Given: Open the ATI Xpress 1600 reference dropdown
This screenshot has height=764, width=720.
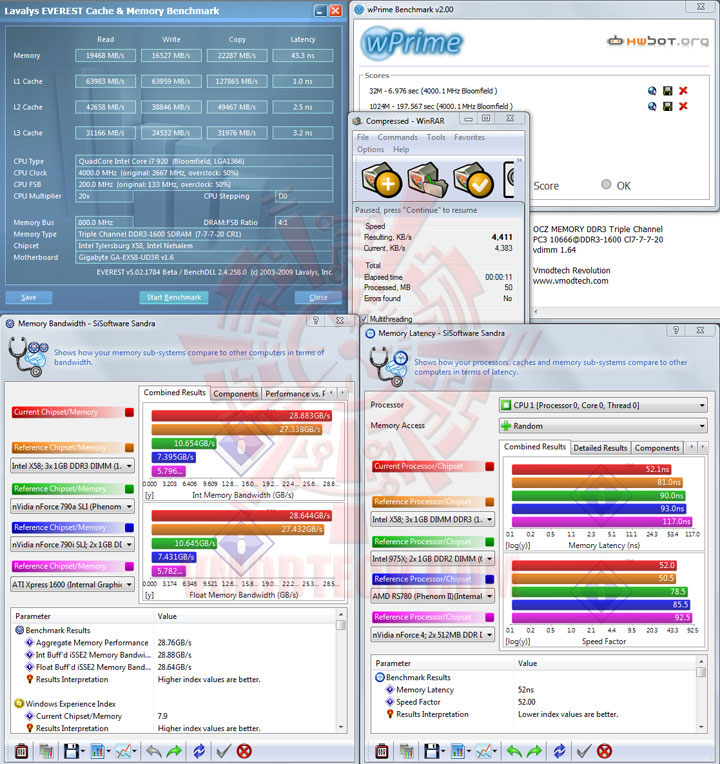Looking at the screenshot, I should (x=73, y=585).
